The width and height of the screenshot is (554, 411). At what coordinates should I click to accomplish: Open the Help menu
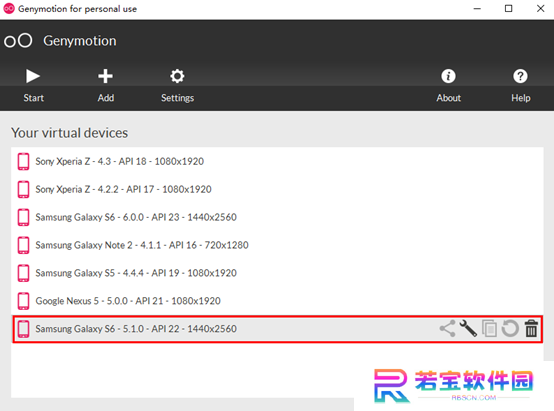point(520,86)
